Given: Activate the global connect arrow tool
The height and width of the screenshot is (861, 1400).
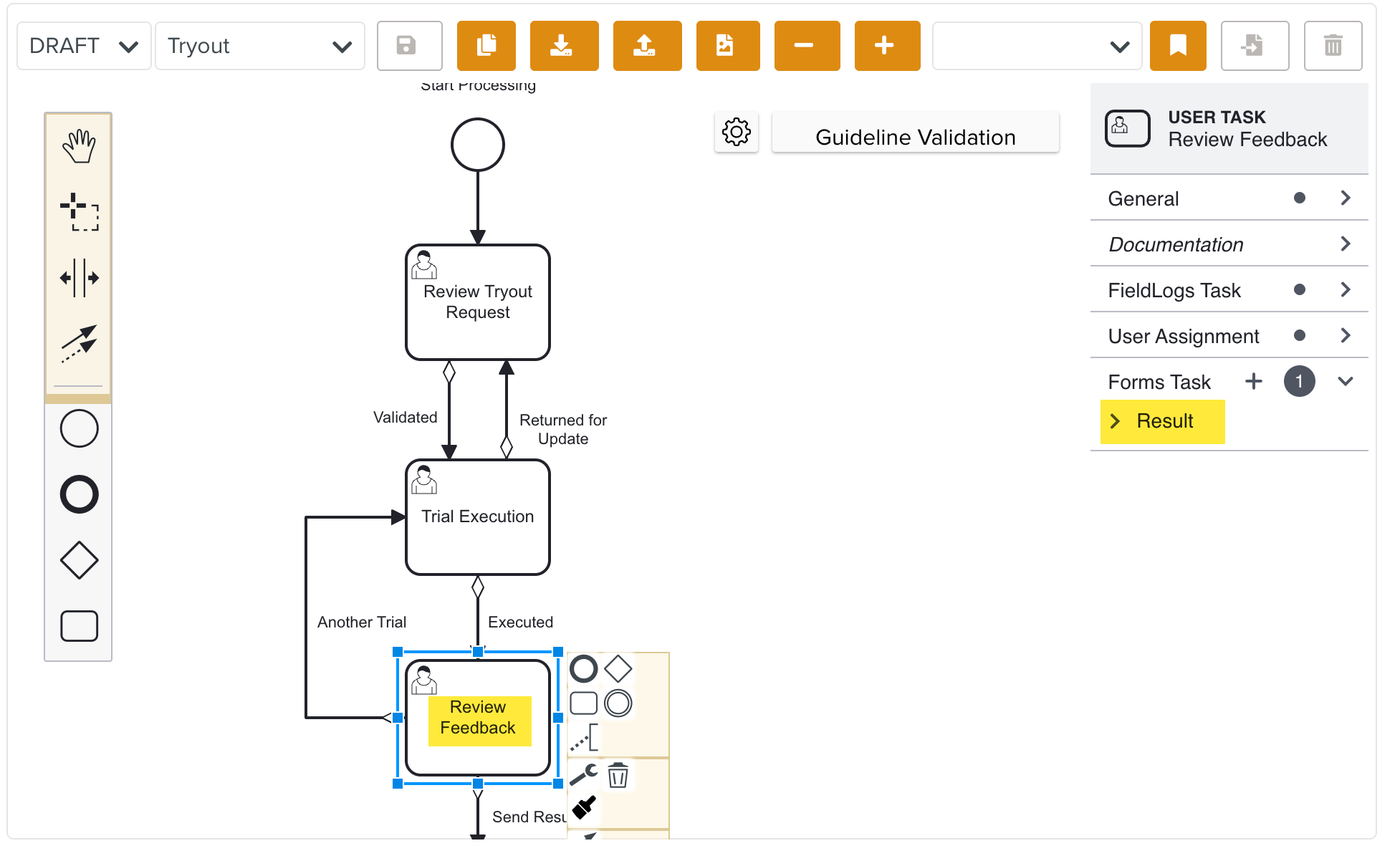Looking at the screenshot, I should click(x=79, y=344).
